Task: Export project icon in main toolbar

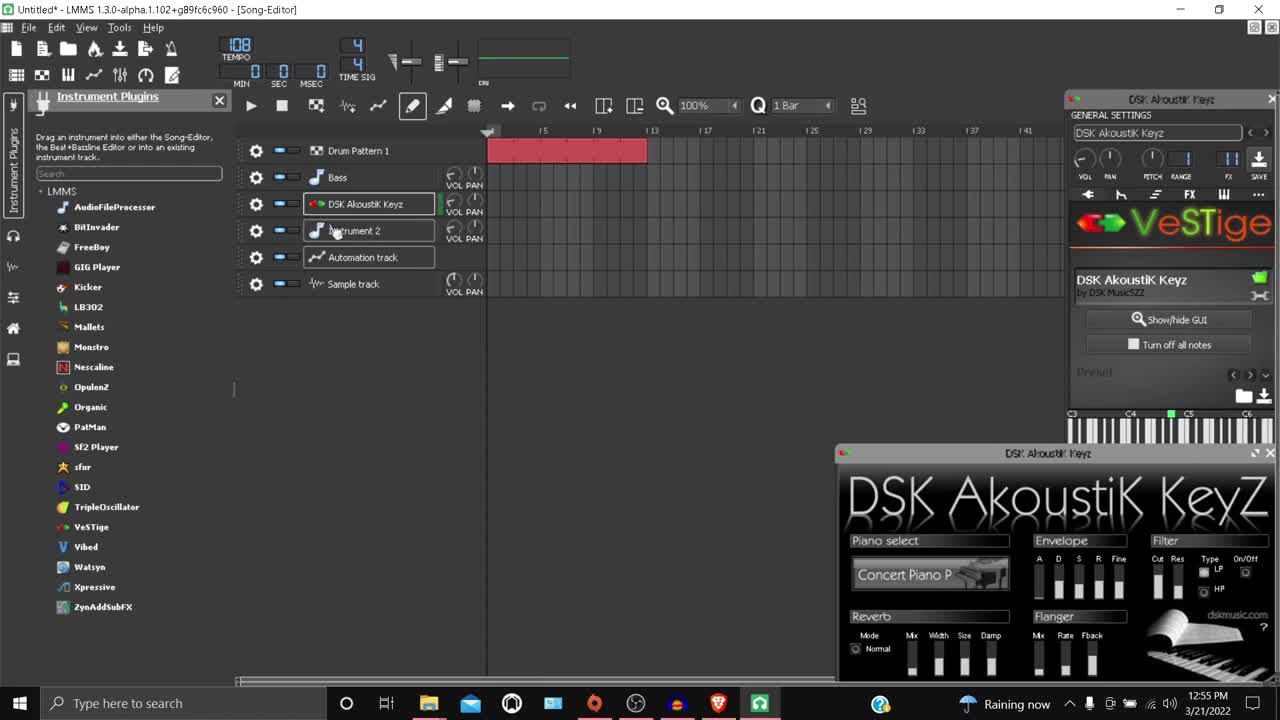Action: [145, 49]
